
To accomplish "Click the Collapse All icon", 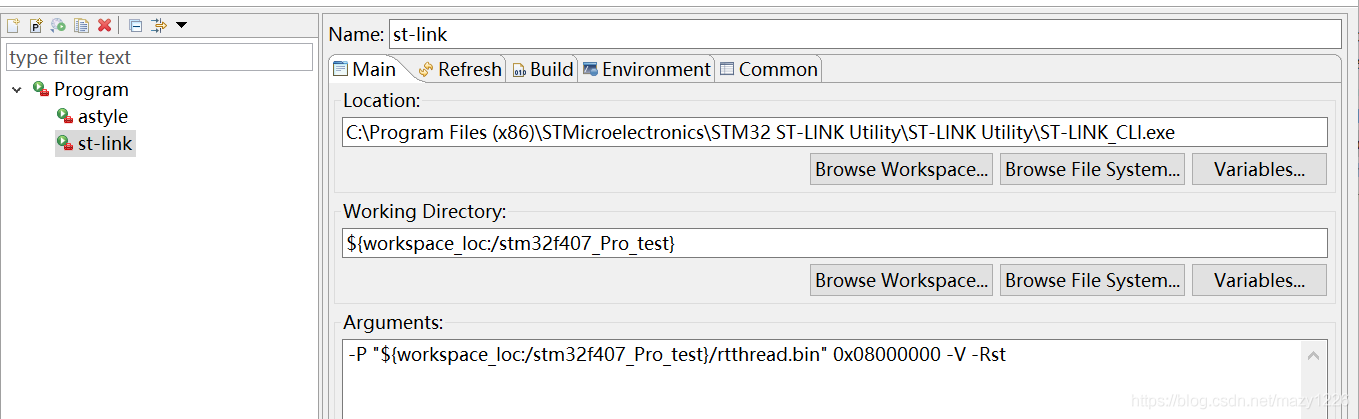I will tap(135, 25).
